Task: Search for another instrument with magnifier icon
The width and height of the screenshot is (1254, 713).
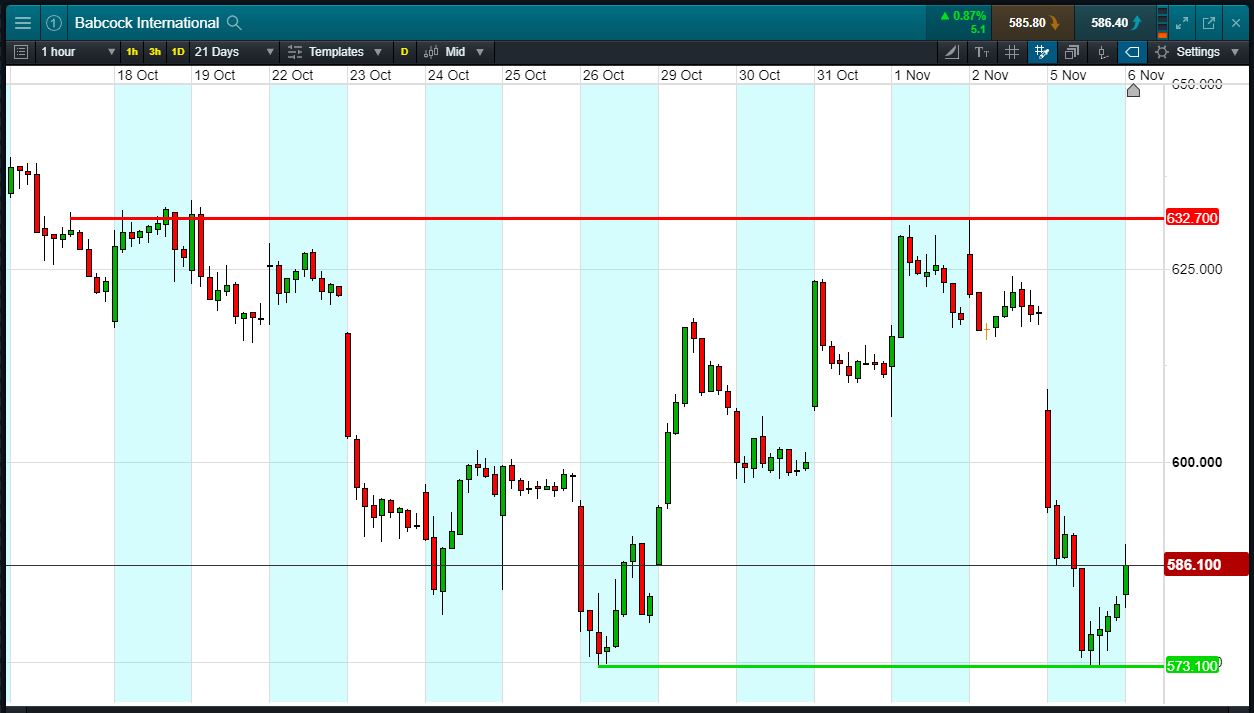Action: (234, 22)
